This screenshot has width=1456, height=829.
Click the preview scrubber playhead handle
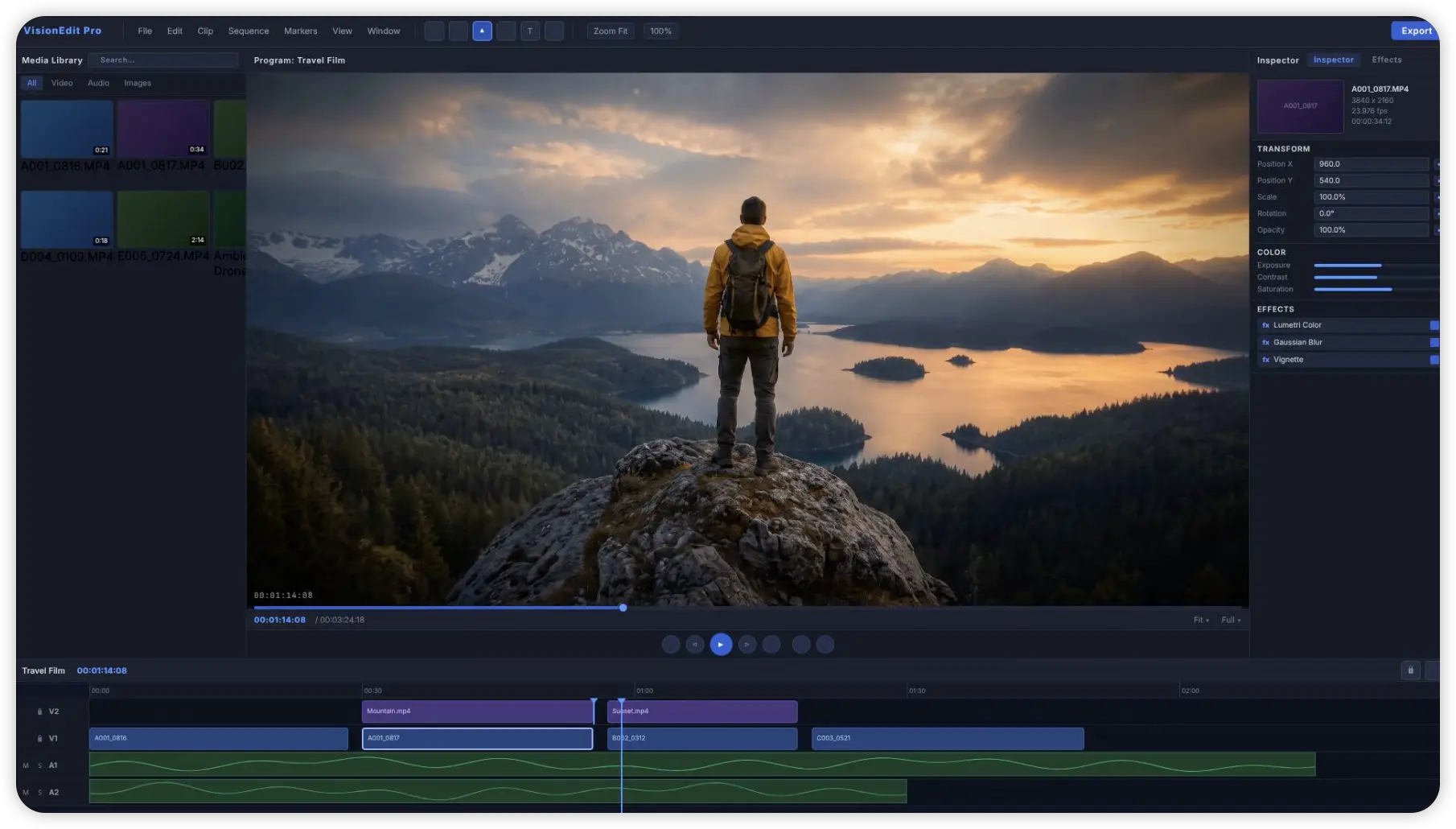point(623,608)
